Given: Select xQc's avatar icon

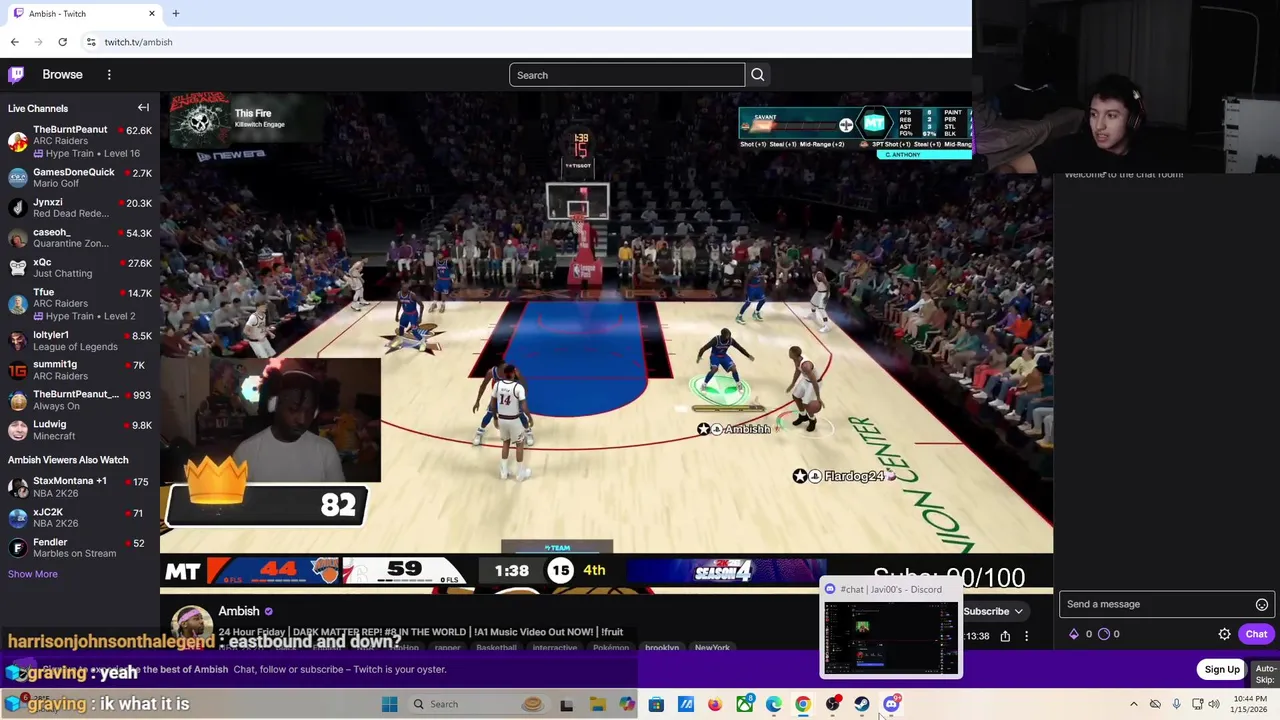Looking at the screenshot, I should (17, 268).
